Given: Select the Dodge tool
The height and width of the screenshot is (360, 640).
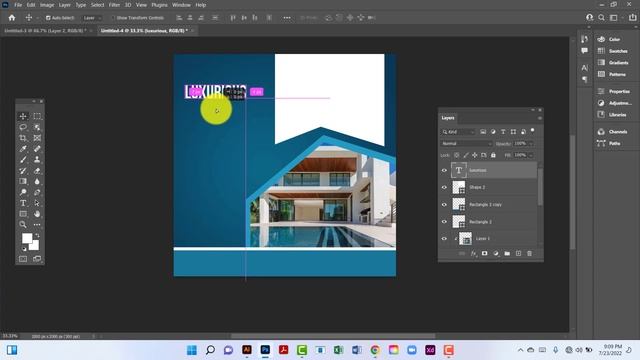Looking at the screenshot, I should click(23, 192).
